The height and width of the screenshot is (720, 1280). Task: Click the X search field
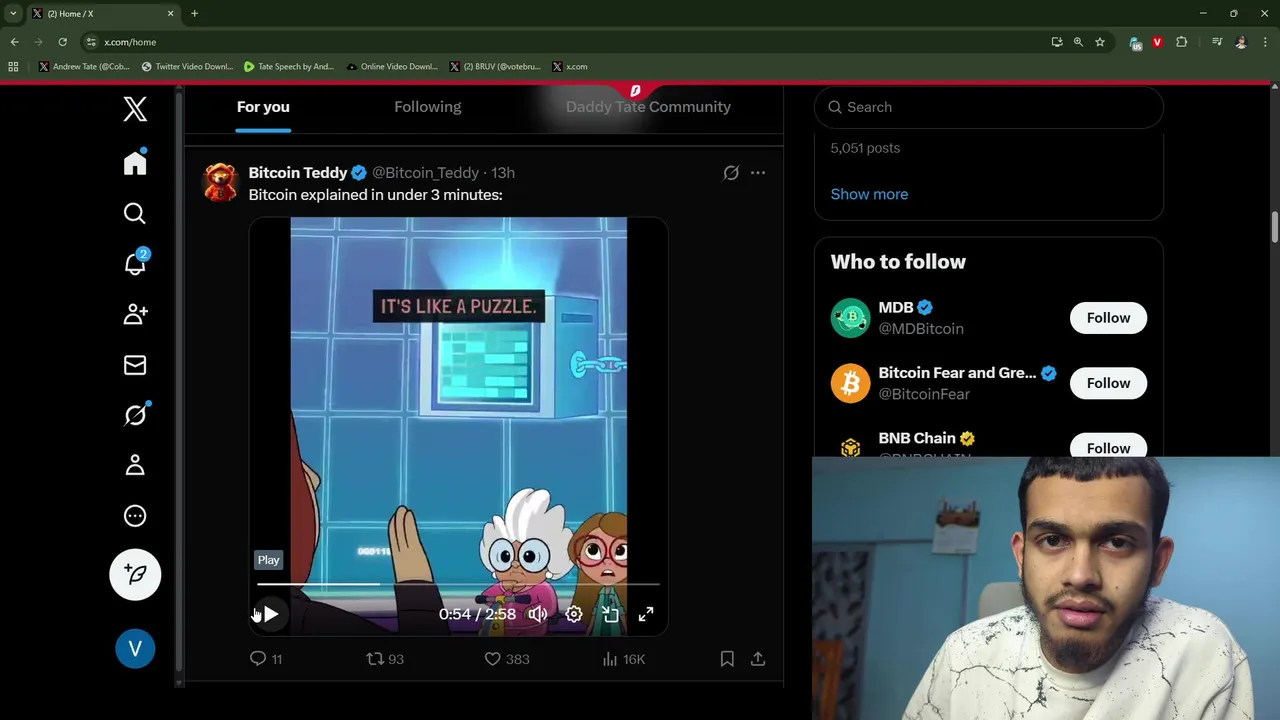click(x=989, y=107)
